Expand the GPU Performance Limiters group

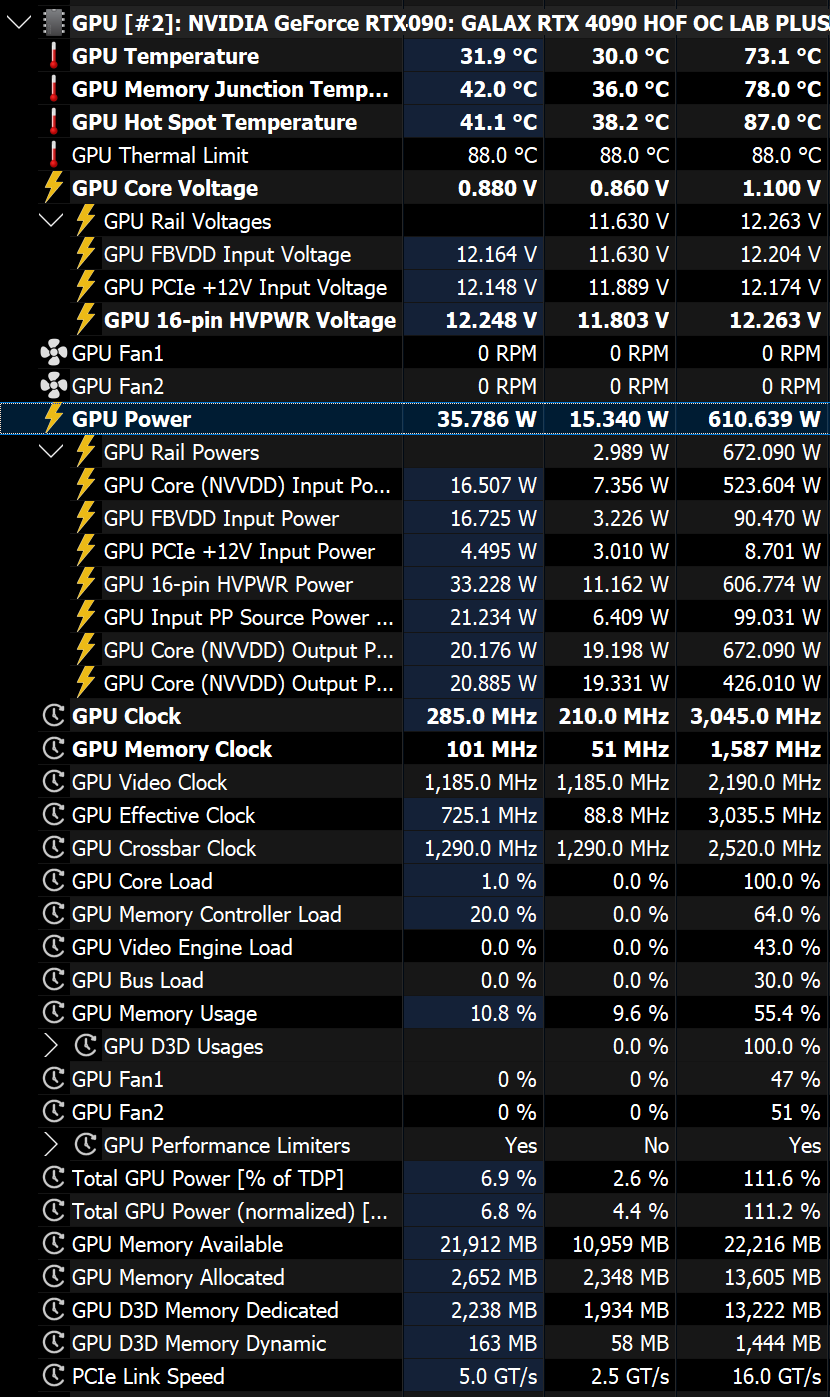tap(52, 1145)
